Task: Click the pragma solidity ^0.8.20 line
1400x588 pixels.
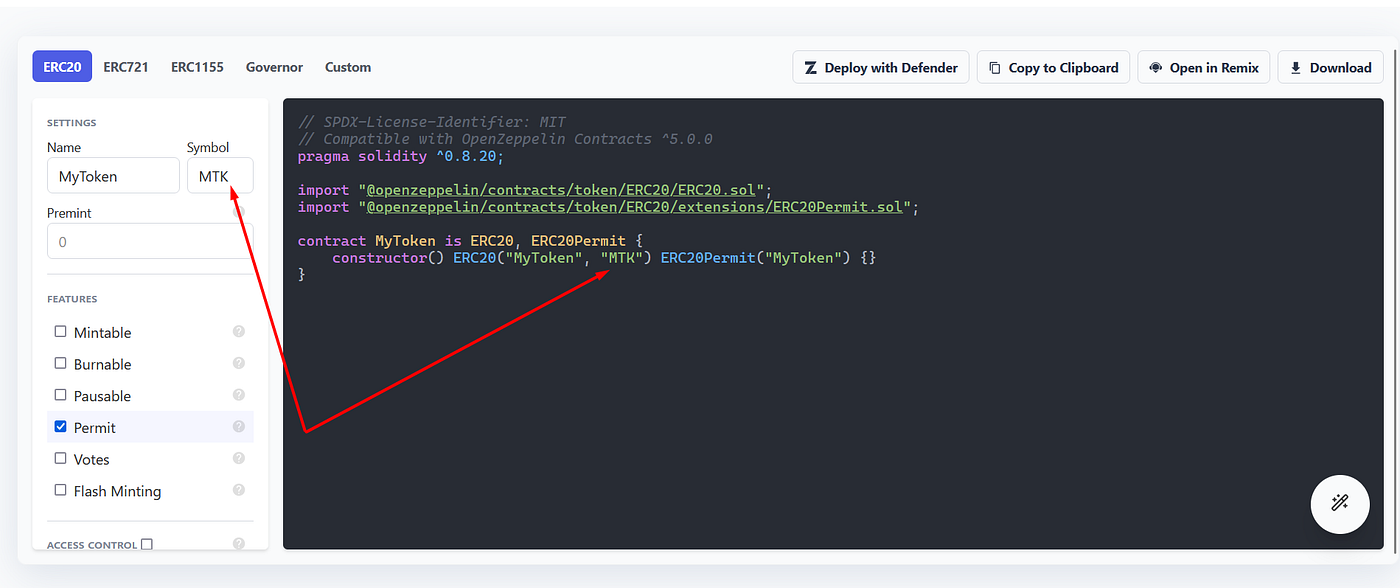Action: pyautogui.click(x=401, y=156)
